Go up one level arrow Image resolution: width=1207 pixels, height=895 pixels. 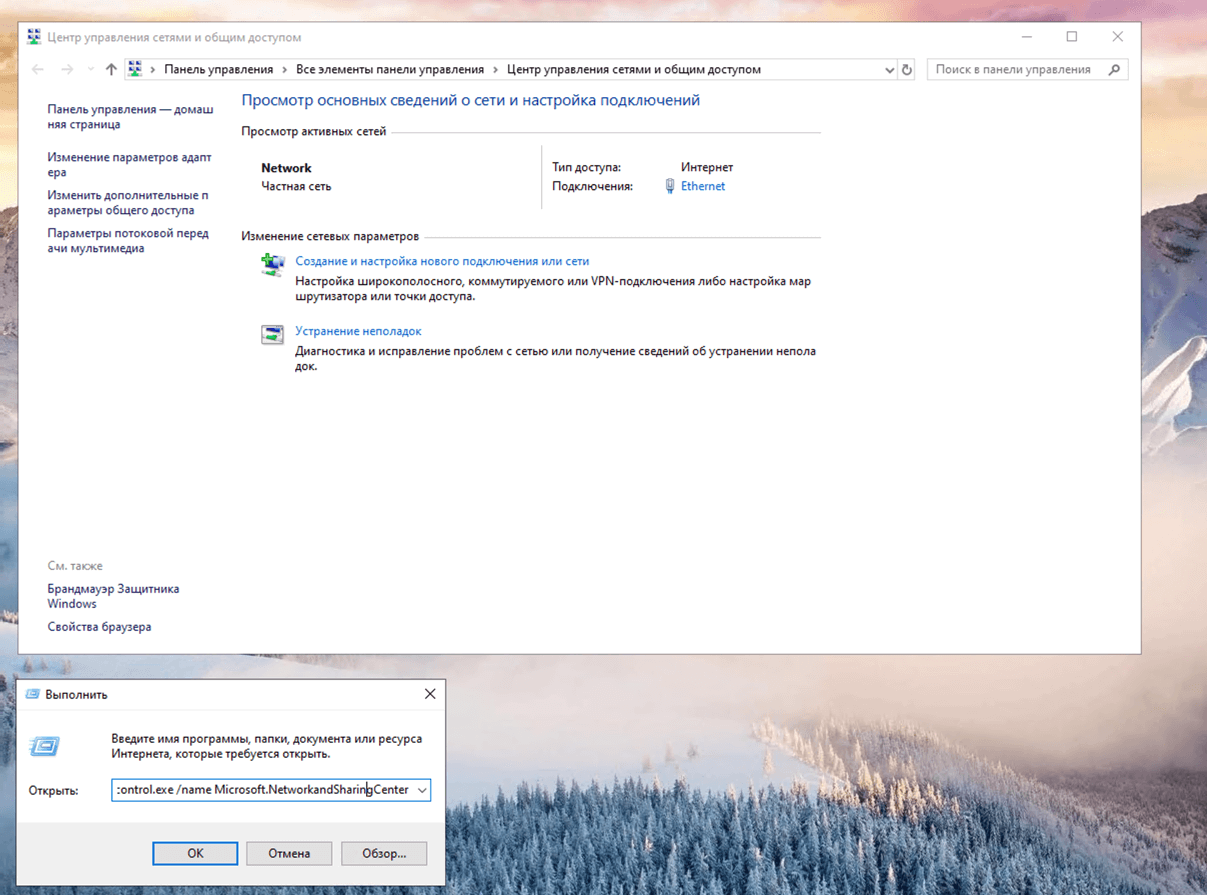[x=111, y=70]
